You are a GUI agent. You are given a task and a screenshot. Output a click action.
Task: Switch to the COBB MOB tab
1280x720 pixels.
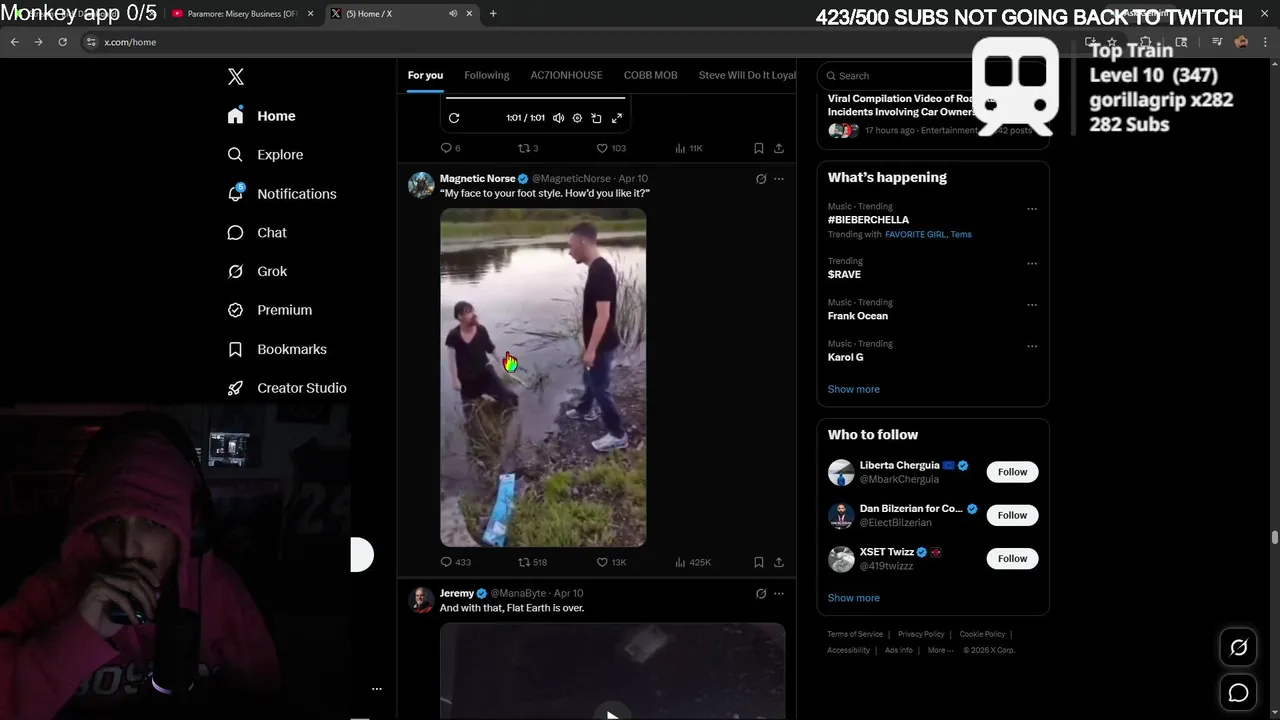[x=650, y=75]
